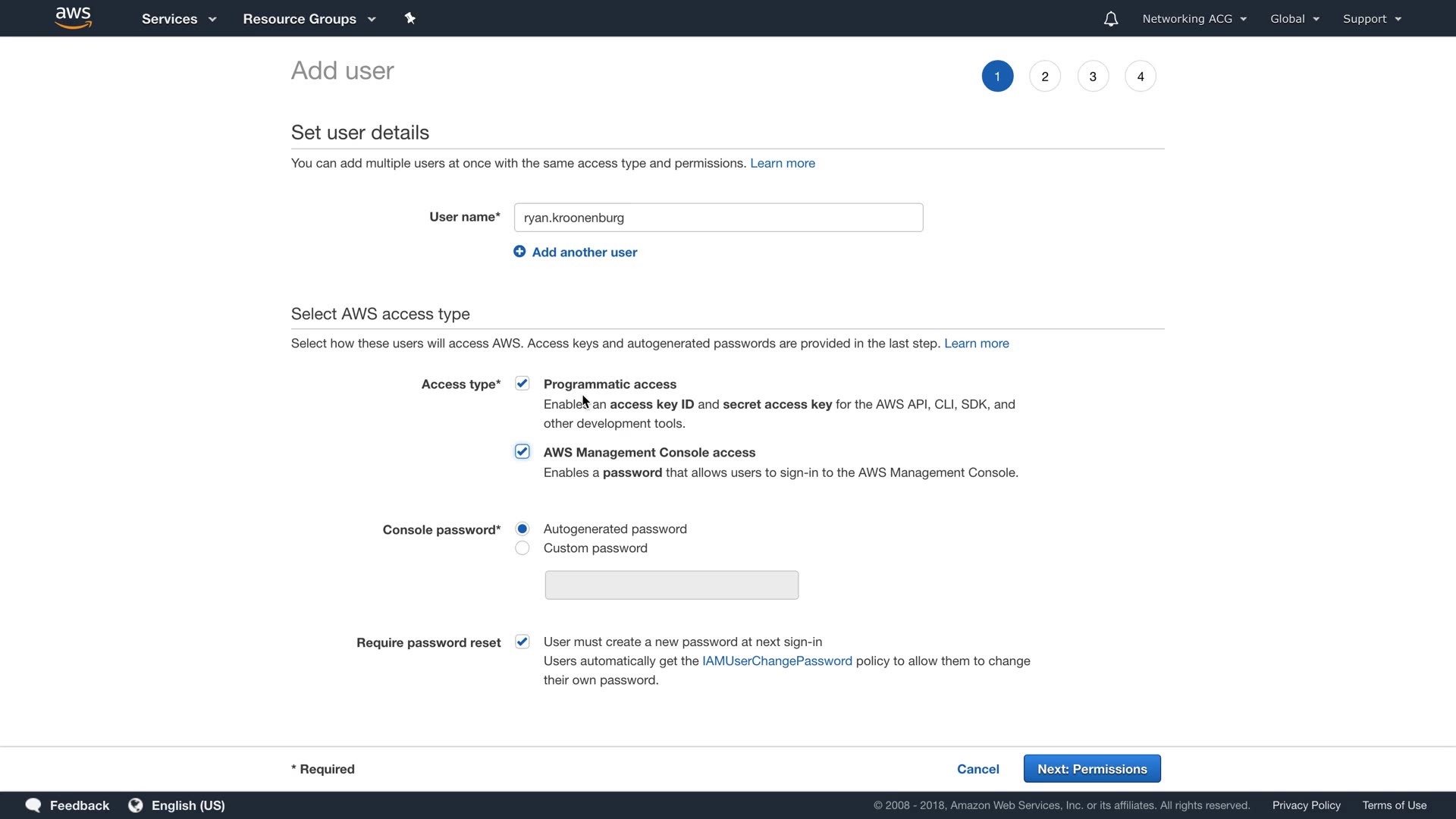Open the notifications bell icon
The image size is (1456, 819).
click(1110, 19)
